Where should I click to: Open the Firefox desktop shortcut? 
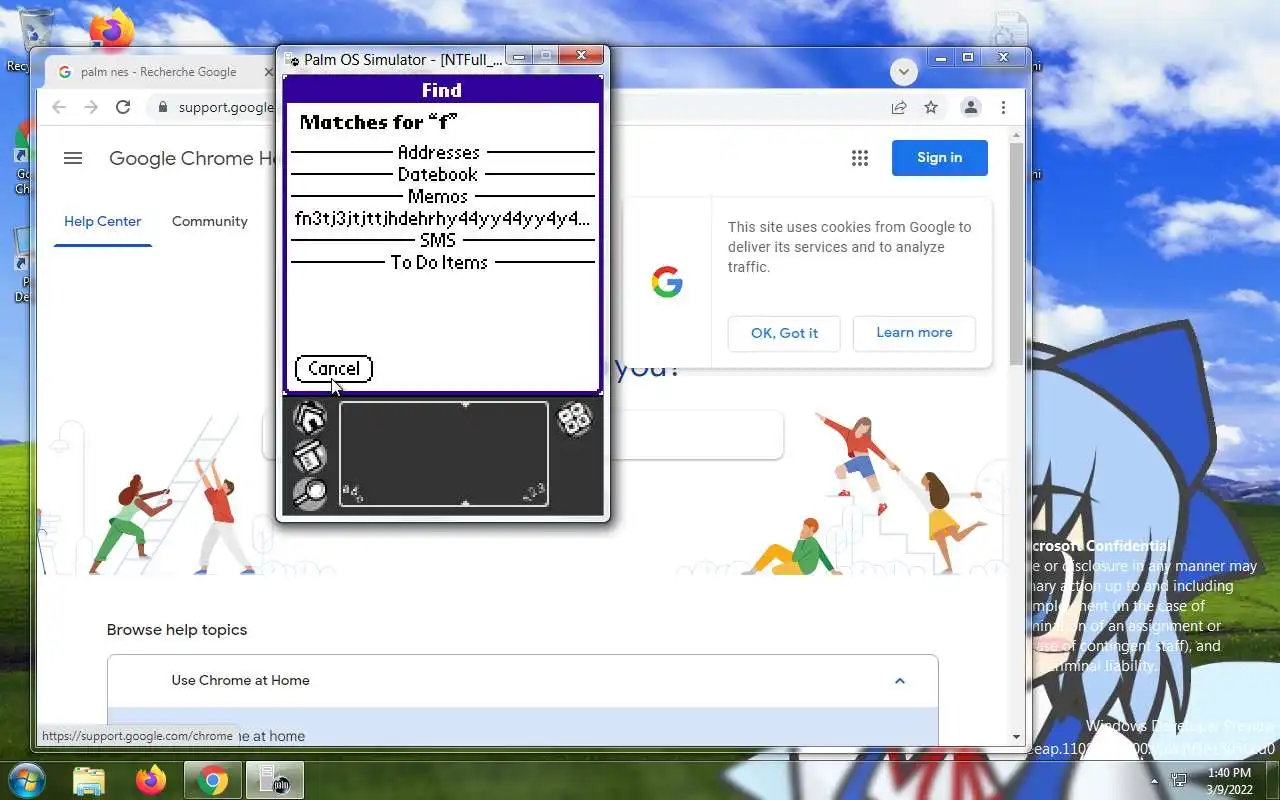point(112,28)
